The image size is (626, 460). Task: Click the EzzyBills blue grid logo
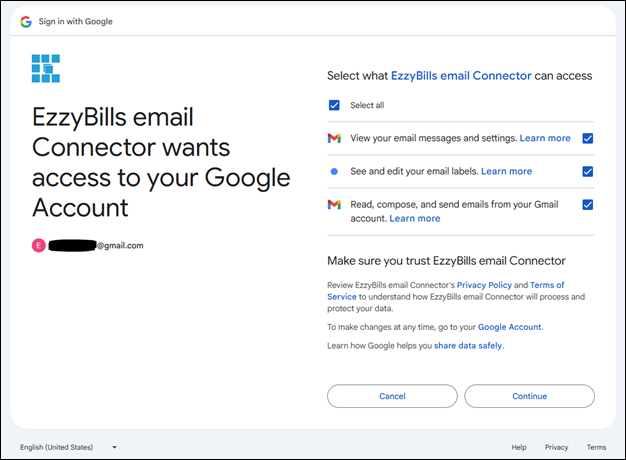tap(46, 68)
